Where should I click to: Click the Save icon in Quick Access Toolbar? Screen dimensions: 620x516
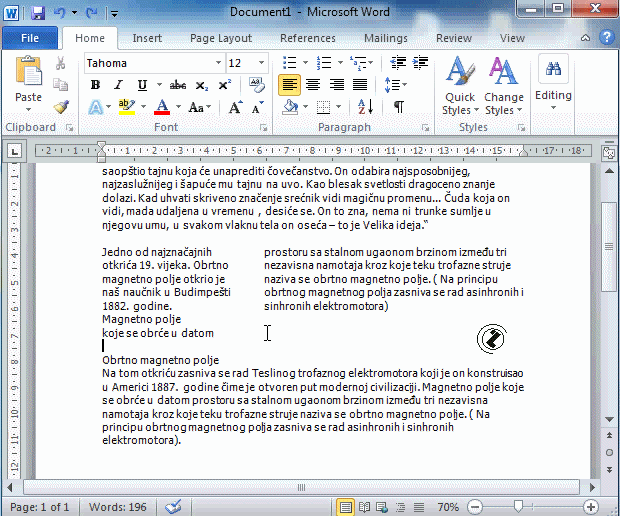[x=38, y=13]
